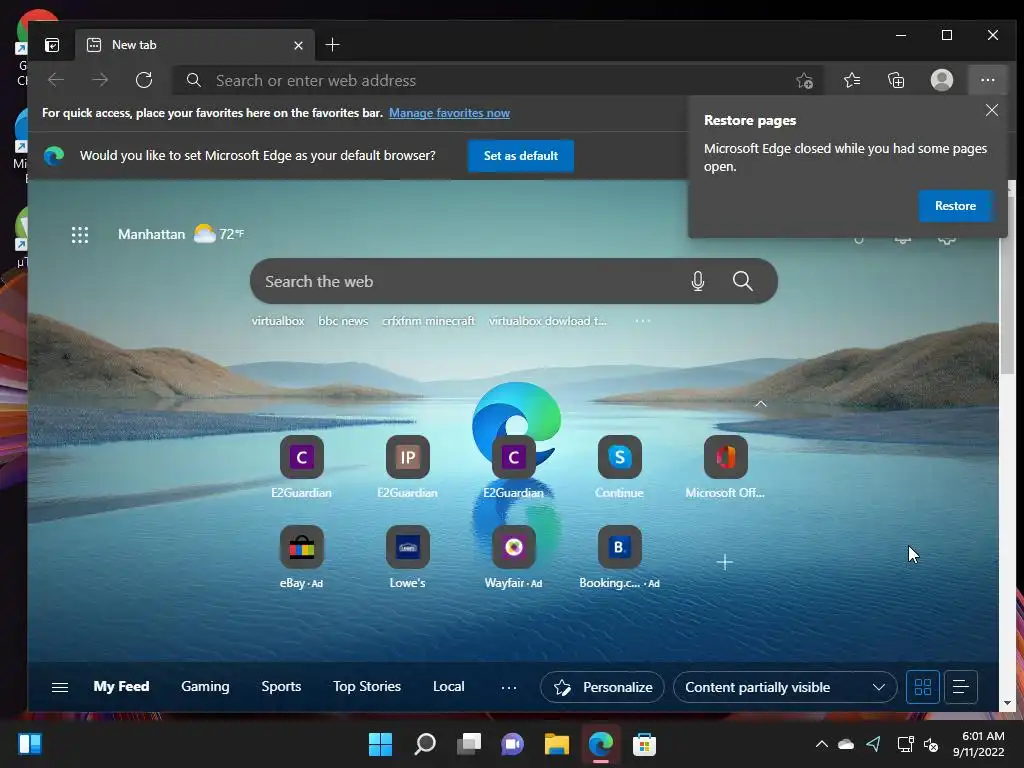Click the magnifier search icon in web search box
The width and height of the screenshot is (1024, 768).
tap(743, 281)
